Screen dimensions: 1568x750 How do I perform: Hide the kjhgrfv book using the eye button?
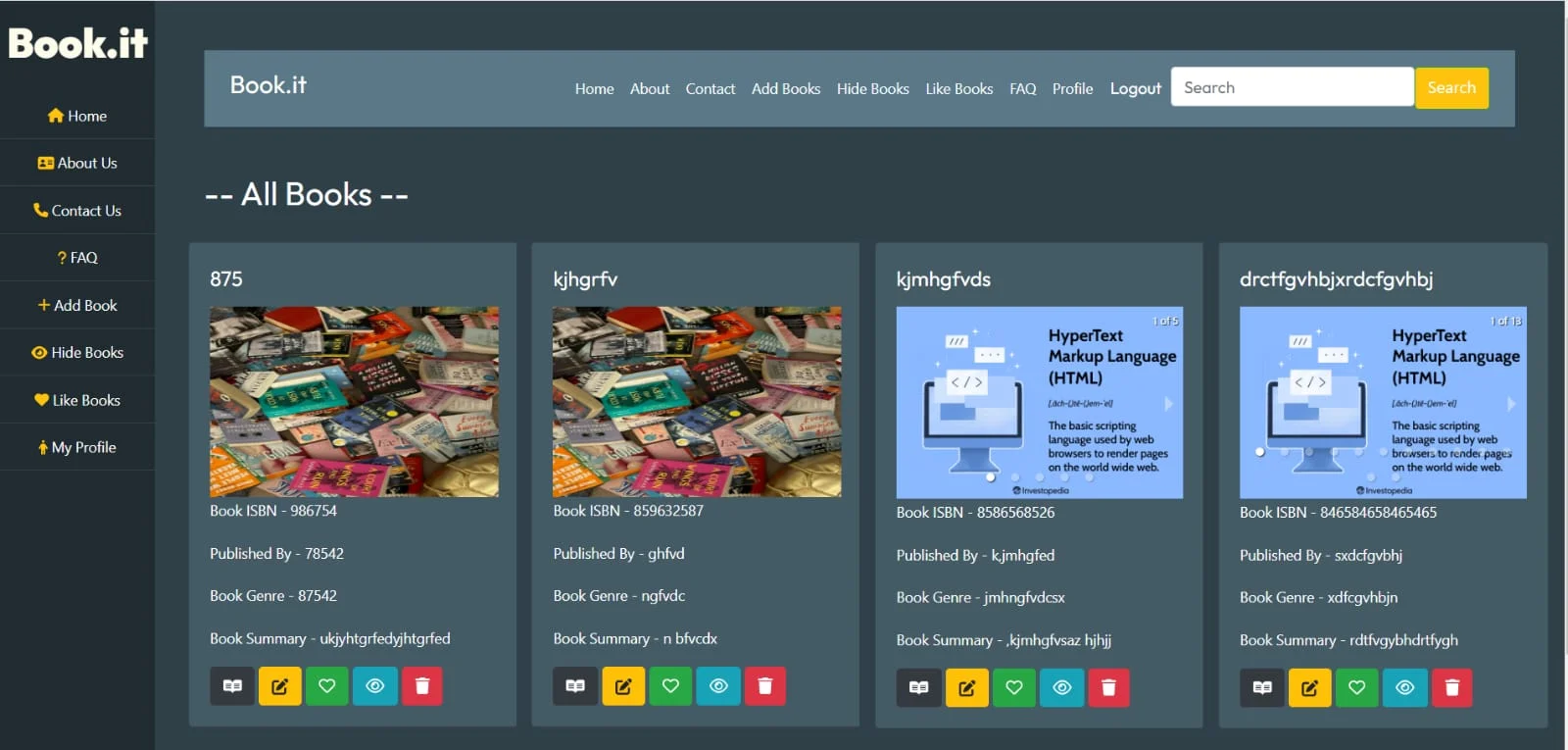(x=718, y=686)
